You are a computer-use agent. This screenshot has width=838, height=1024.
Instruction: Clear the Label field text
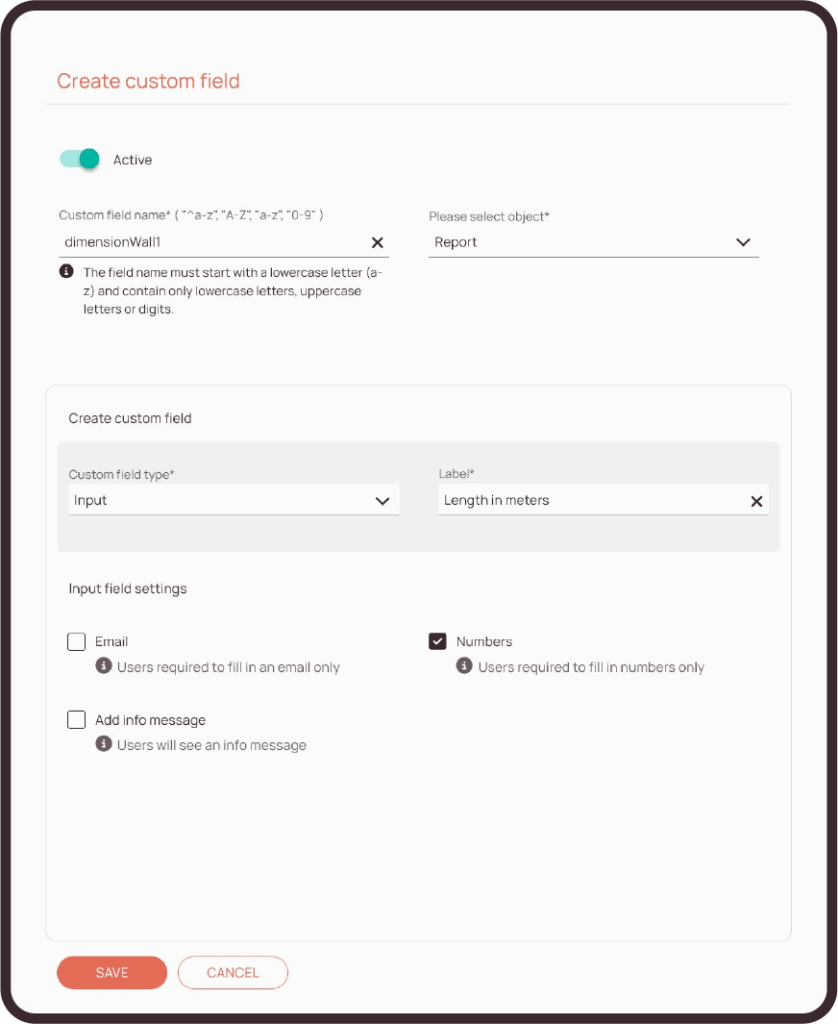757,501
